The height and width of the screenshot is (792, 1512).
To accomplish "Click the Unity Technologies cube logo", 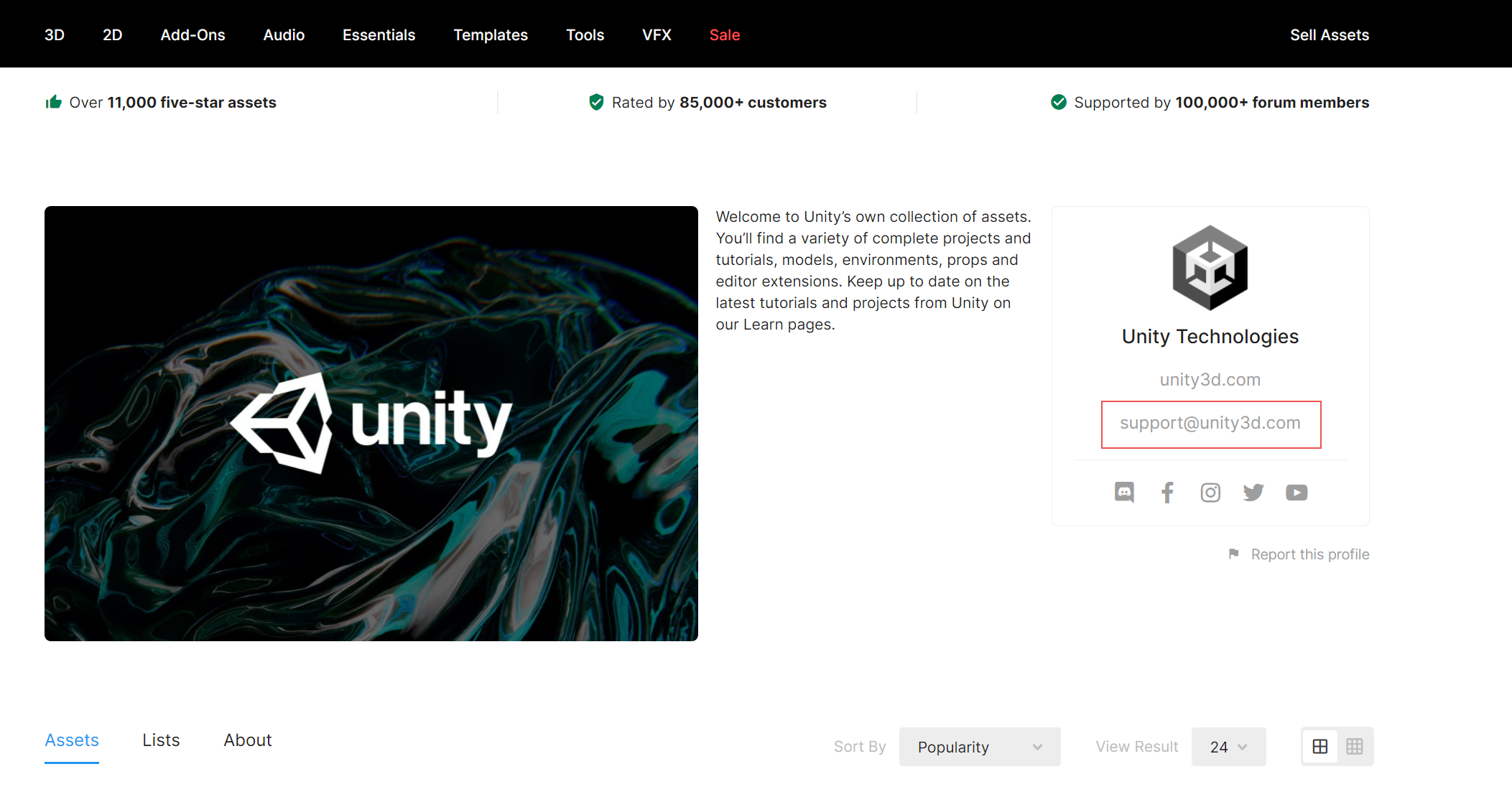I will click(1210, 268).
